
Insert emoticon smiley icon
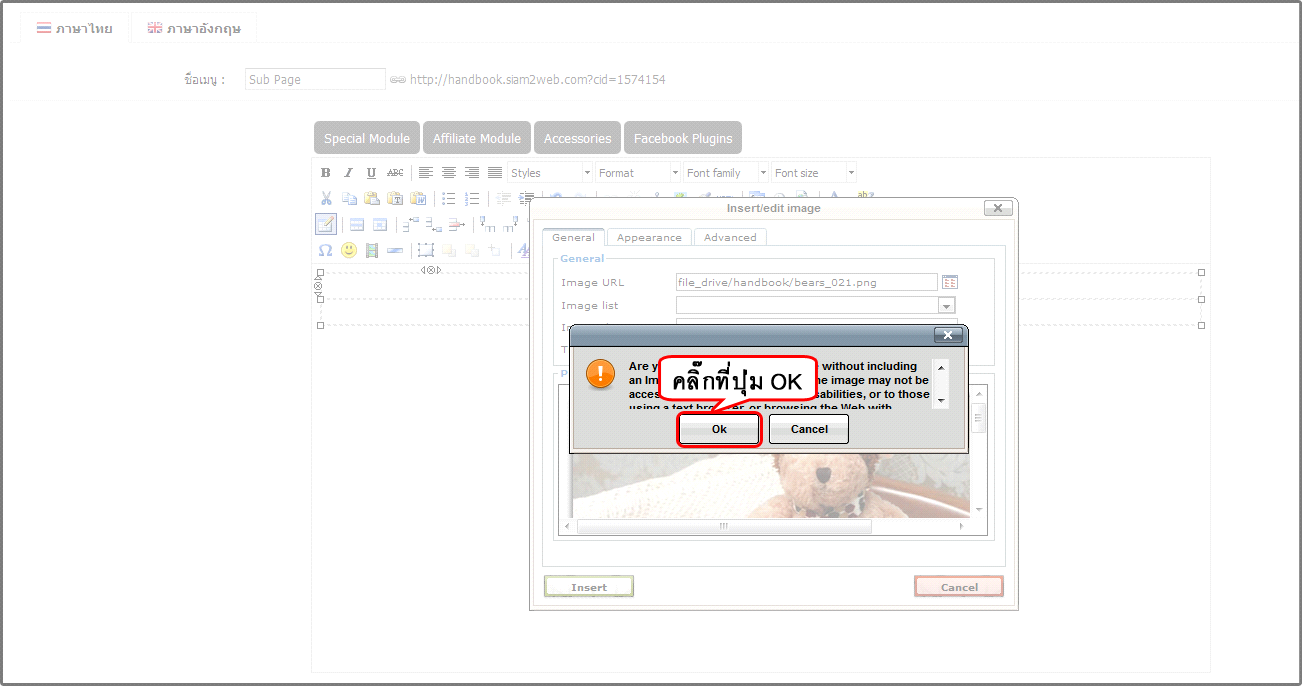pos(349,250)
